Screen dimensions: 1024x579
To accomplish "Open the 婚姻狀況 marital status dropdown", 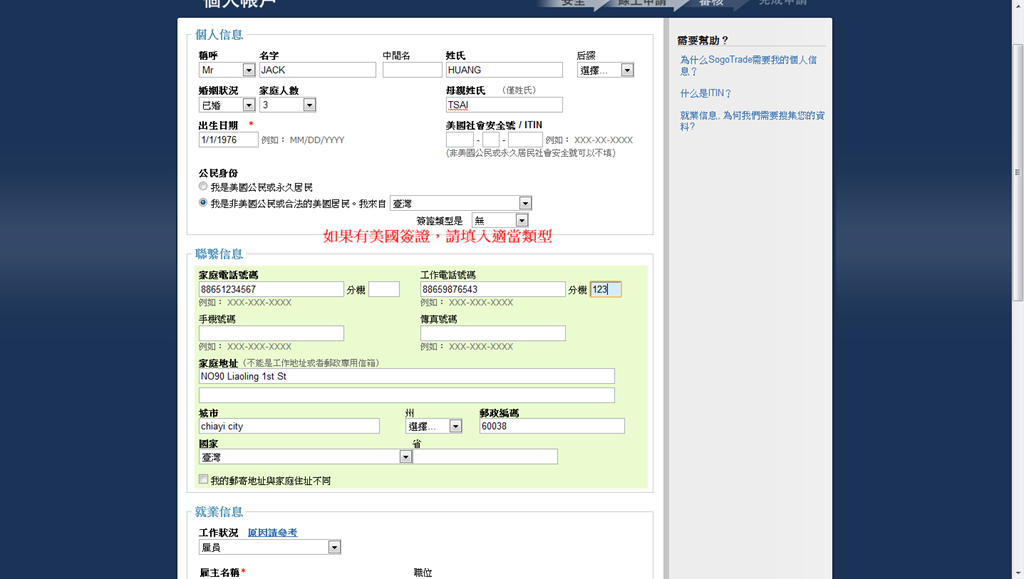I will (227, 104).
